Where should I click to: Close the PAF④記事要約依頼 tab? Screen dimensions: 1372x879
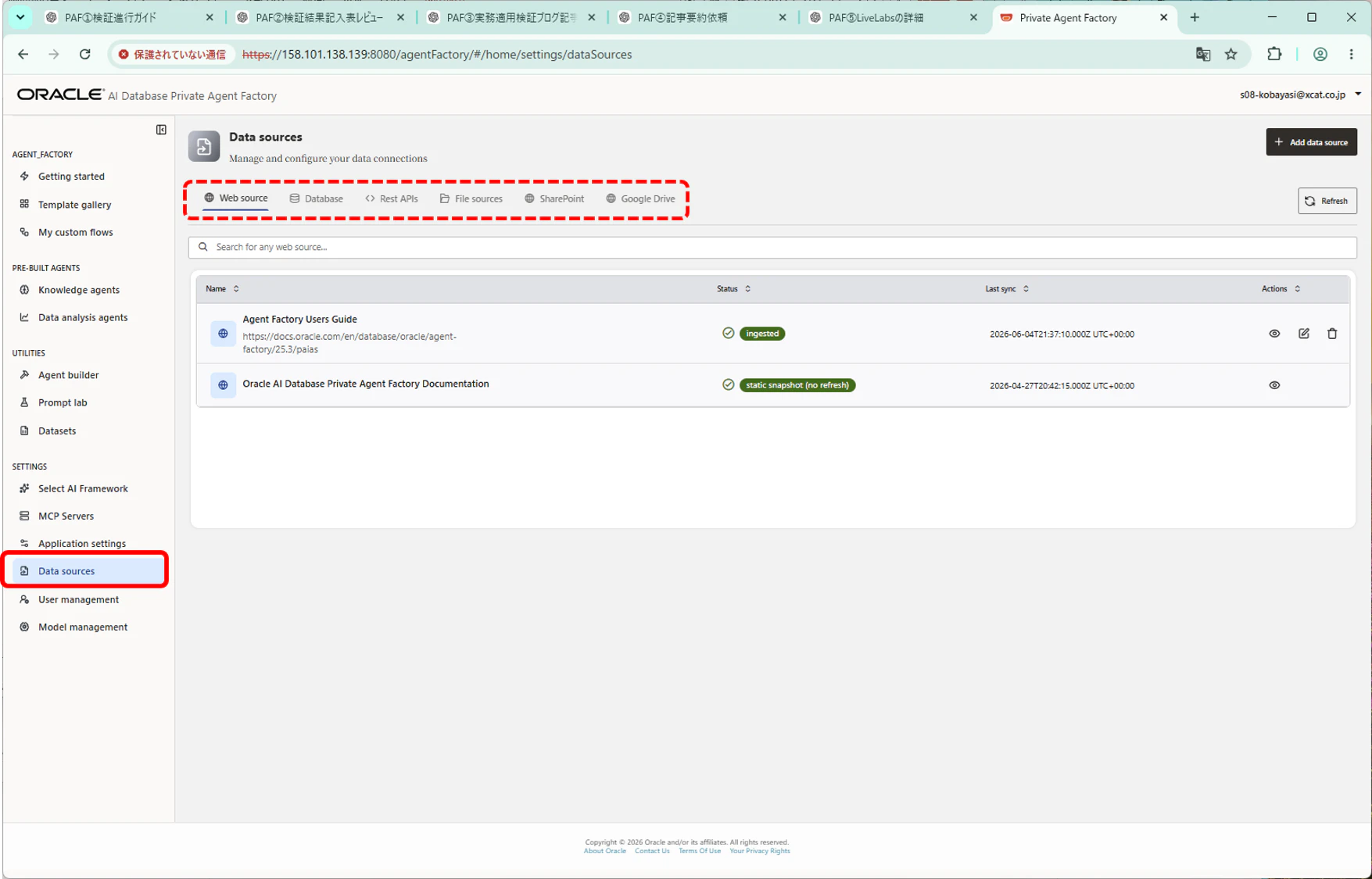pos(783,17)
